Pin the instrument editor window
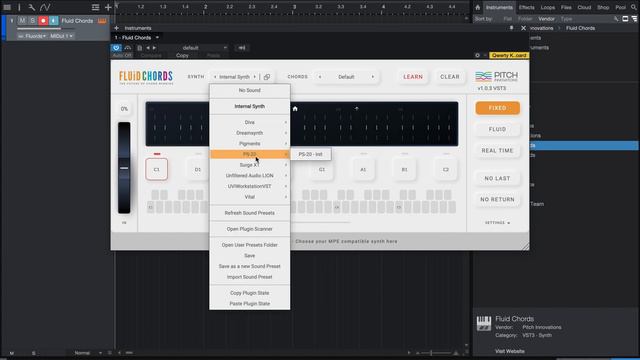 [511, 28]
